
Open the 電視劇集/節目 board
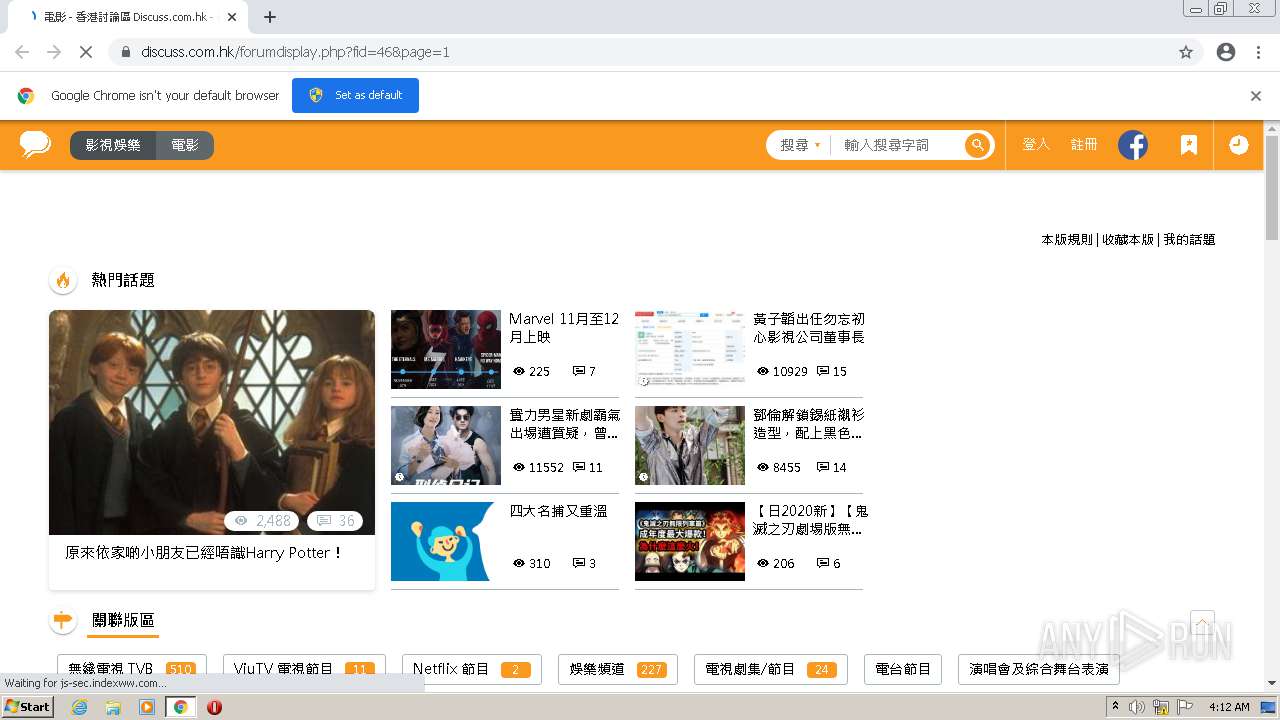[x=771, y=669]
